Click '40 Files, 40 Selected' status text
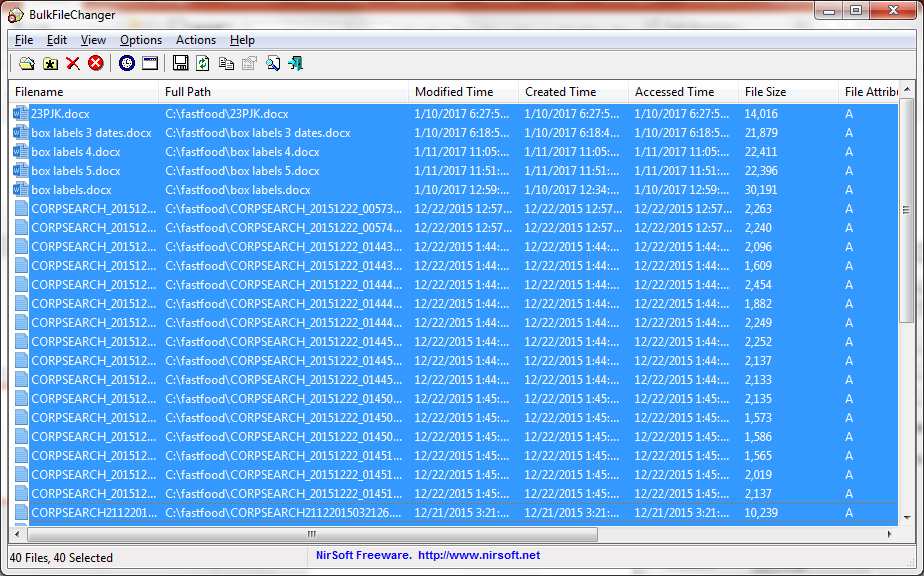This screenshot has width=924, height=576. [61, 558]
